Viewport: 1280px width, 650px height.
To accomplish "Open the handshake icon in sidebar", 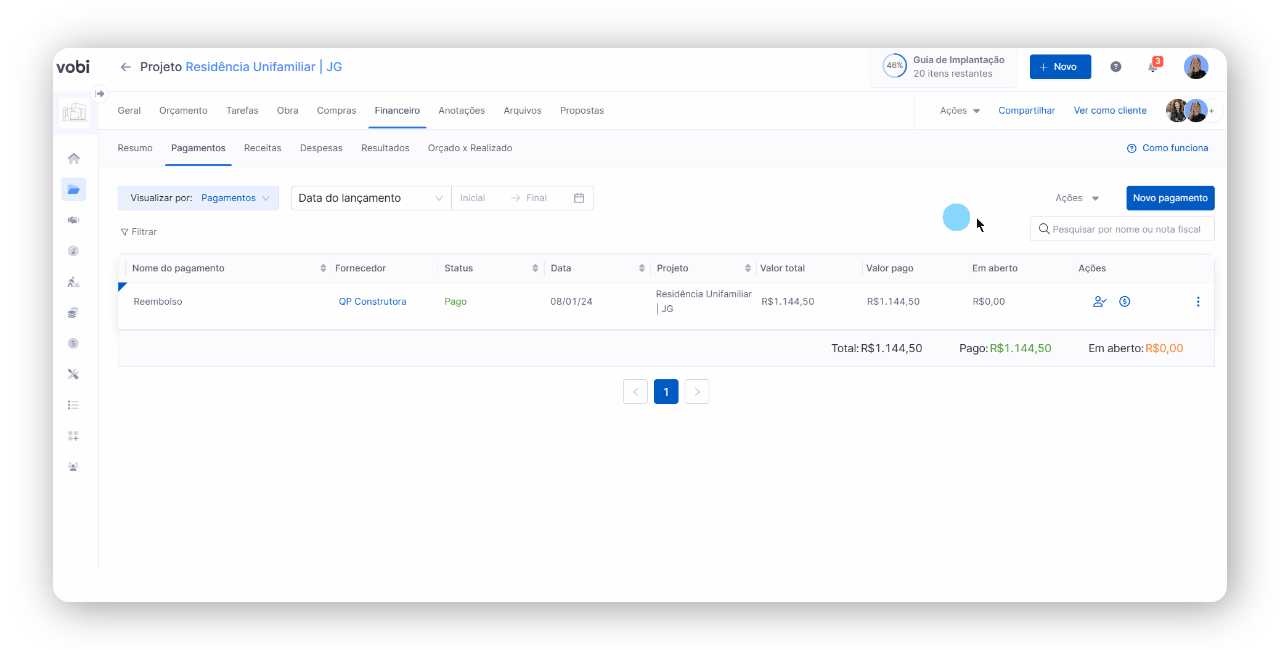I will click(x=73, y=220).
